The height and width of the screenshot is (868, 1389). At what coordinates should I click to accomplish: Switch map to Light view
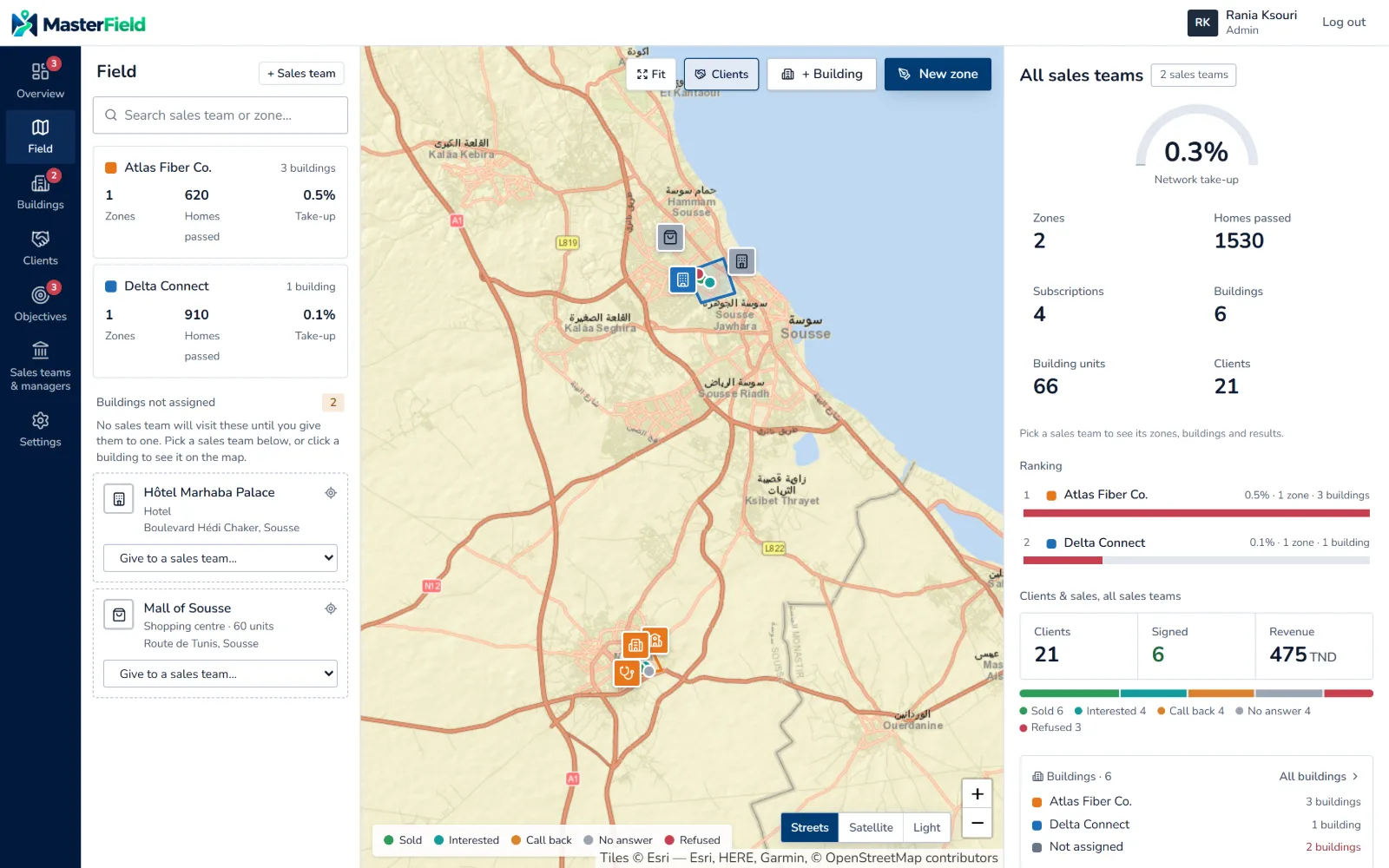pos(926,827)
